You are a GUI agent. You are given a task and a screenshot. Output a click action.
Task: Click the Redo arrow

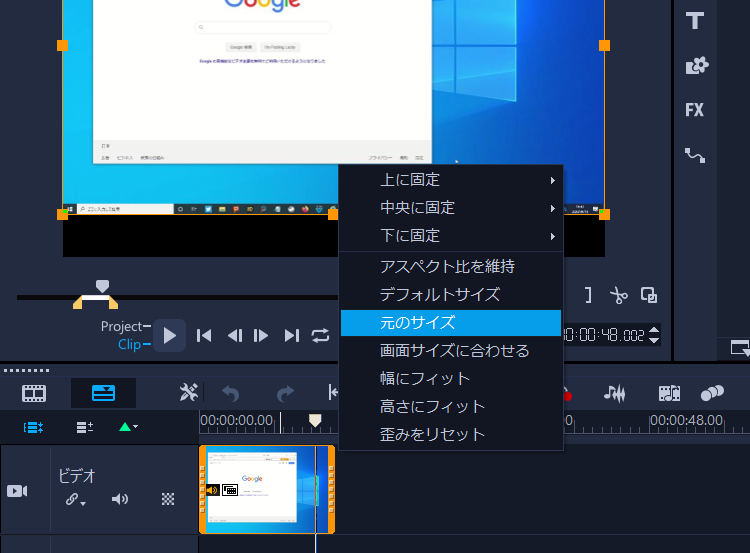tap(286, 394)
